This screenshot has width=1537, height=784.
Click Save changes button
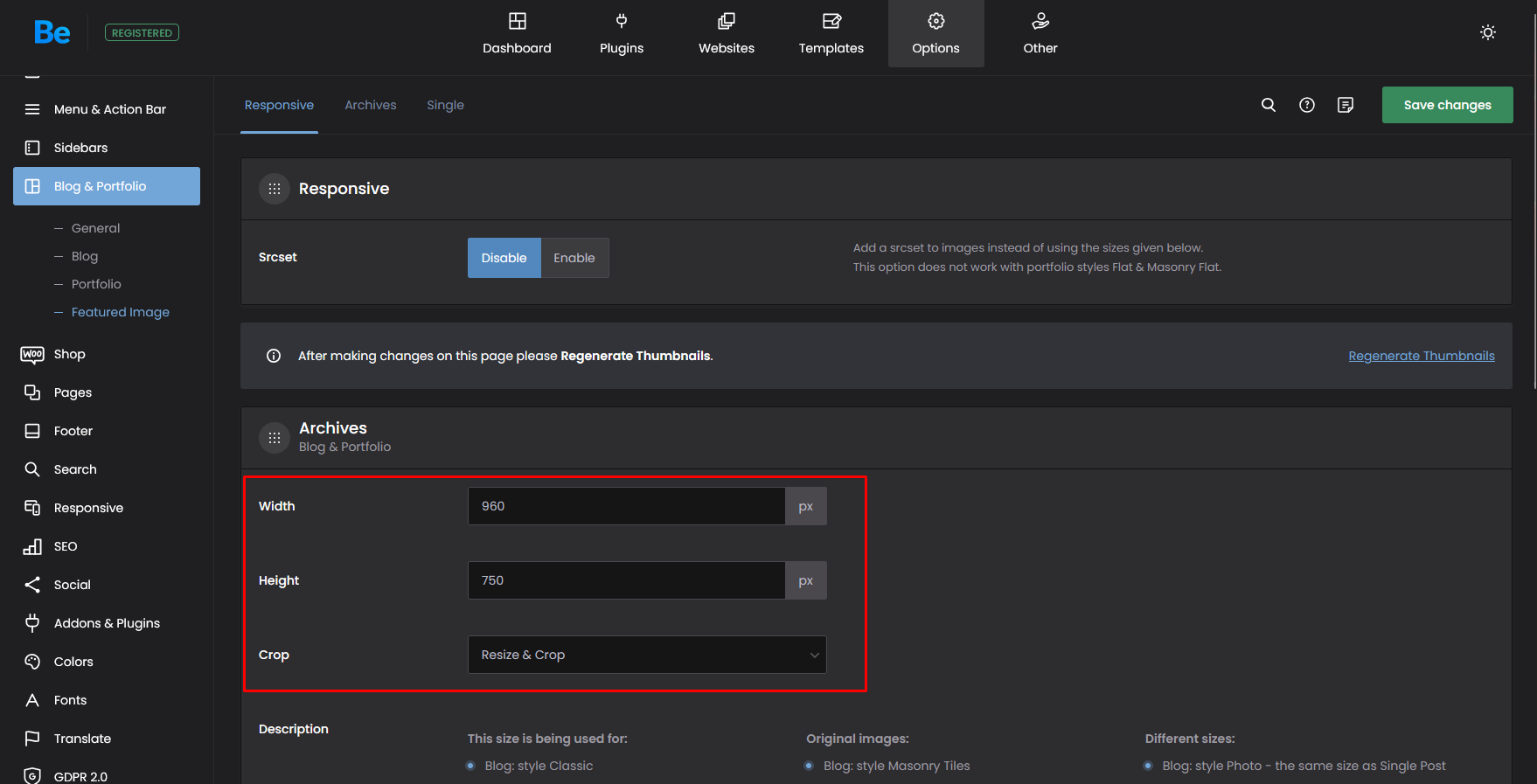point(1448,105)
